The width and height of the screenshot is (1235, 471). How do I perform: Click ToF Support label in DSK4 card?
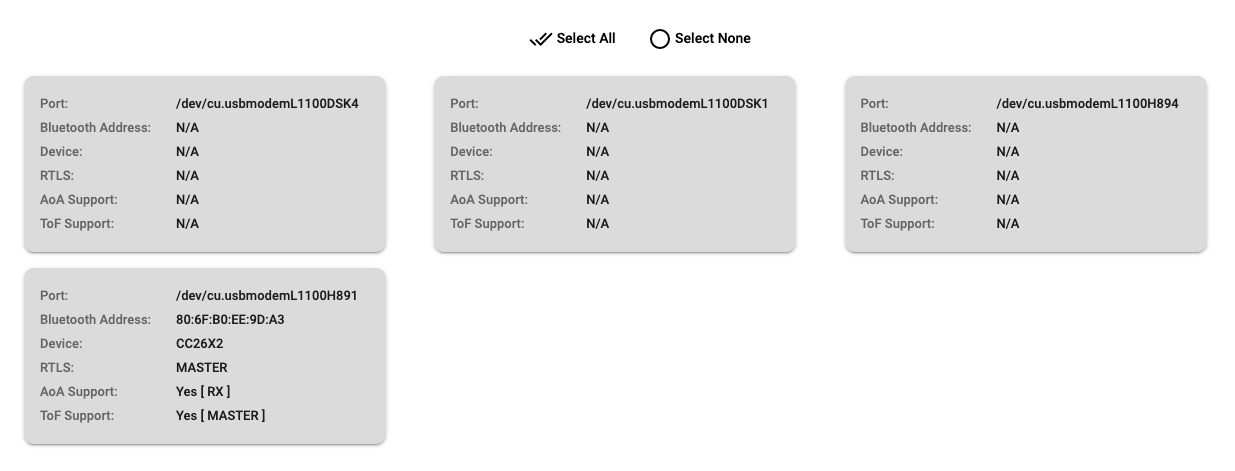[x=77, y=224]
